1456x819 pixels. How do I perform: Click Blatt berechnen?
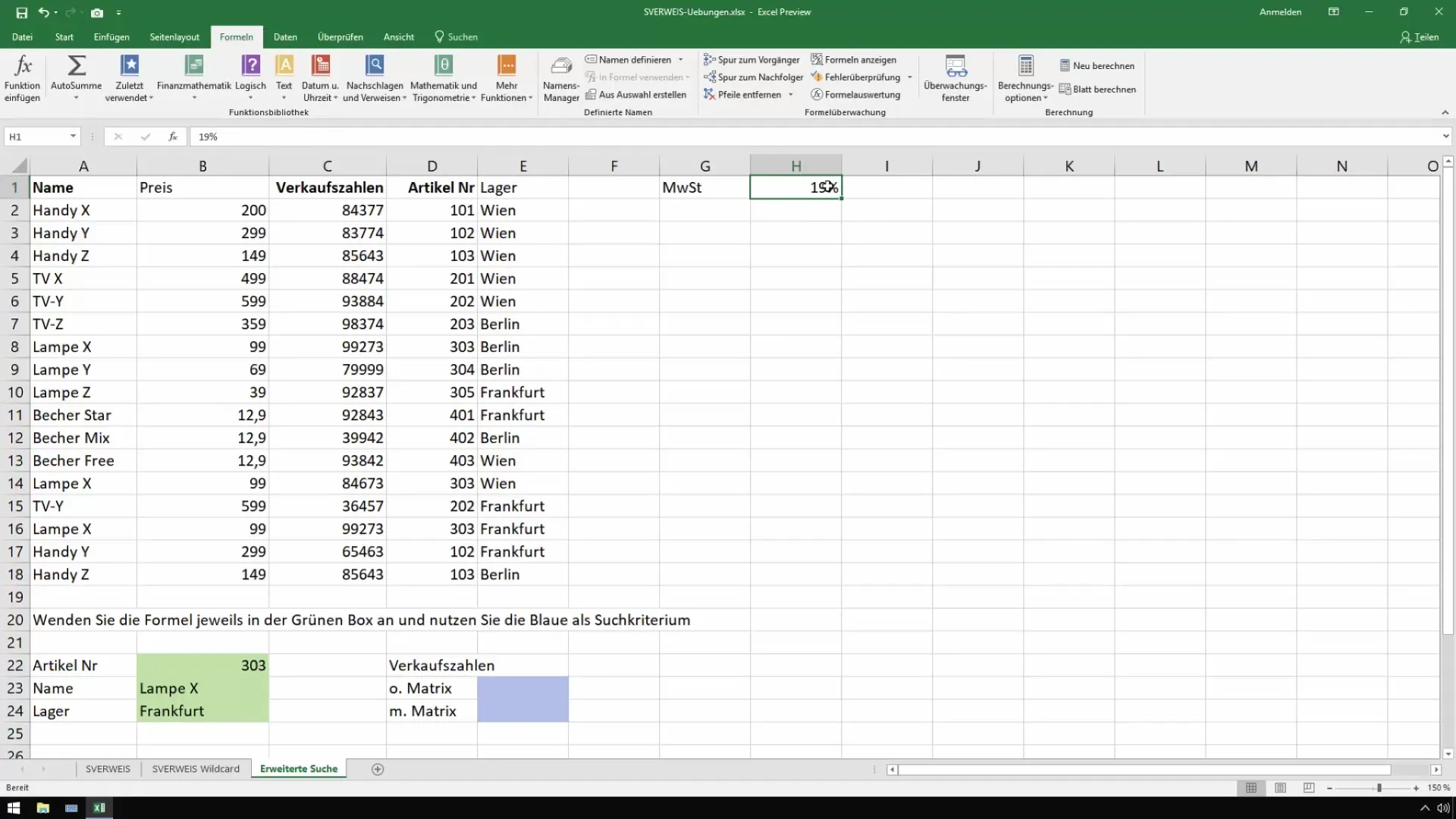pyautogui.click(x=1097, y=89)
